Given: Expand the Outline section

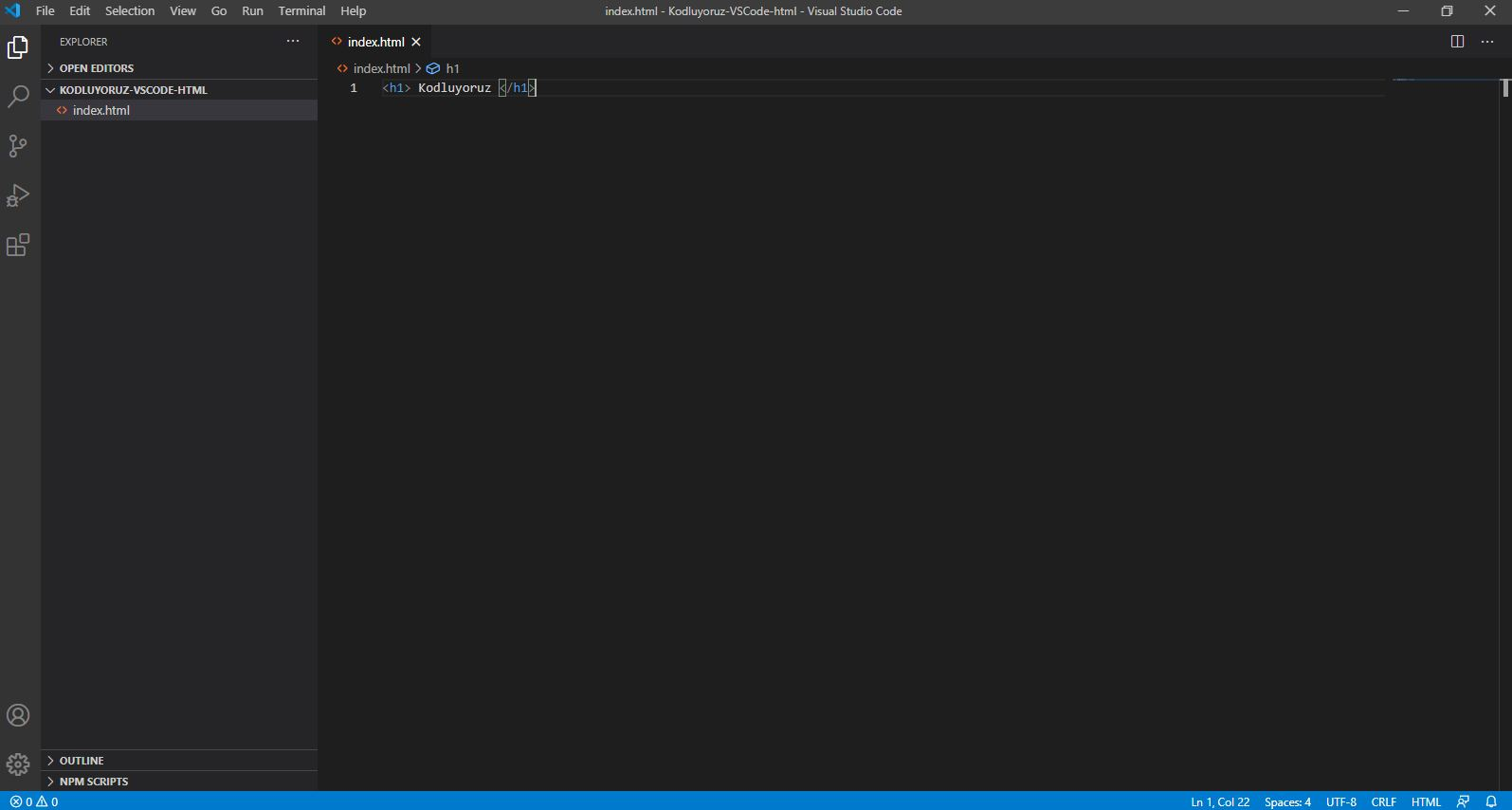Looking at the screenshot, I should [x=82, y=761].
